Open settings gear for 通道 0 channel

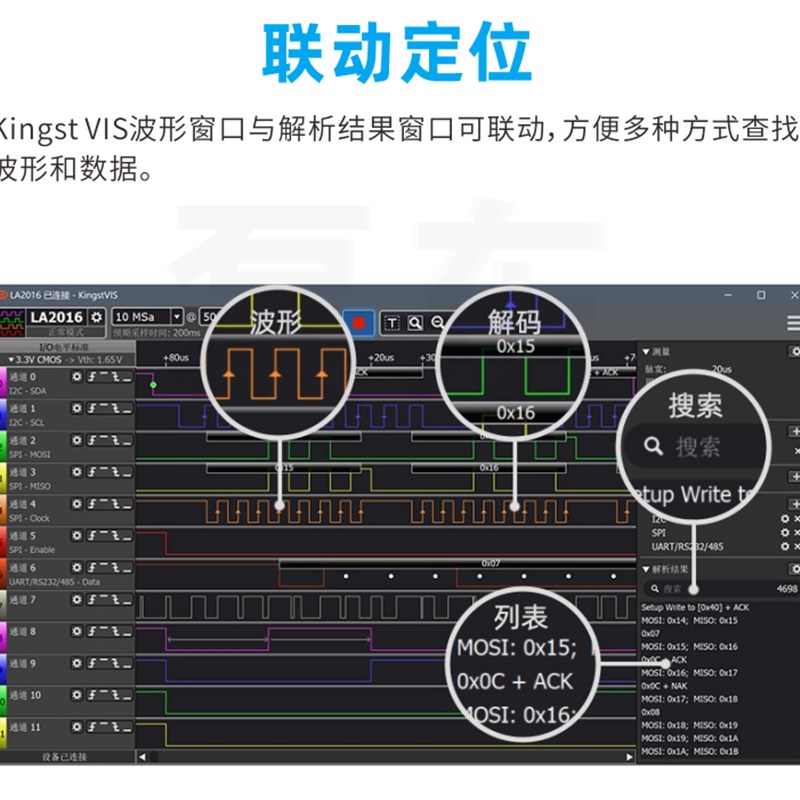click(76, 377)
